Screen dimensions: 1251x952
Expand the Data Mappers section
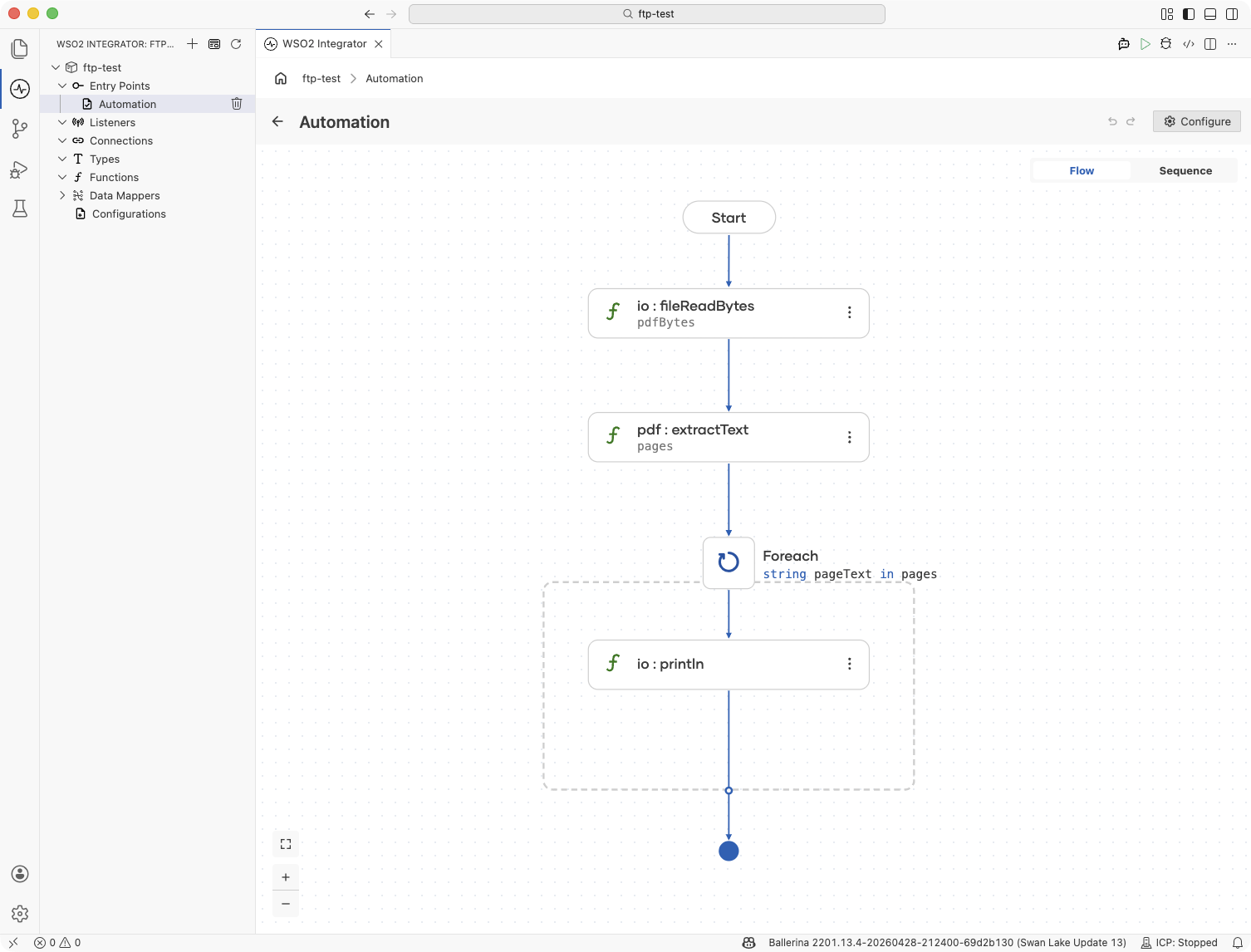click(62, 195)
